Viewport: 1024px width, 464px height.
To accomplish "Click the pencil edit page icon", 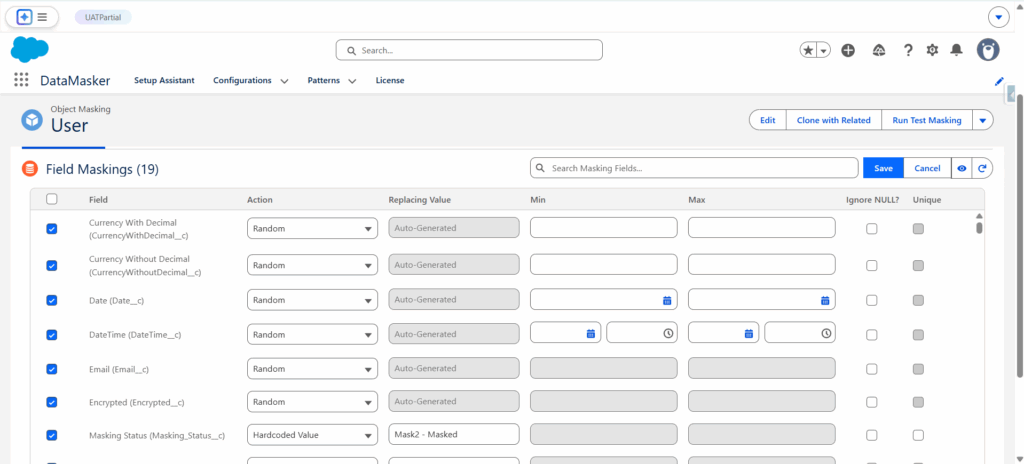I will [998, 81].
